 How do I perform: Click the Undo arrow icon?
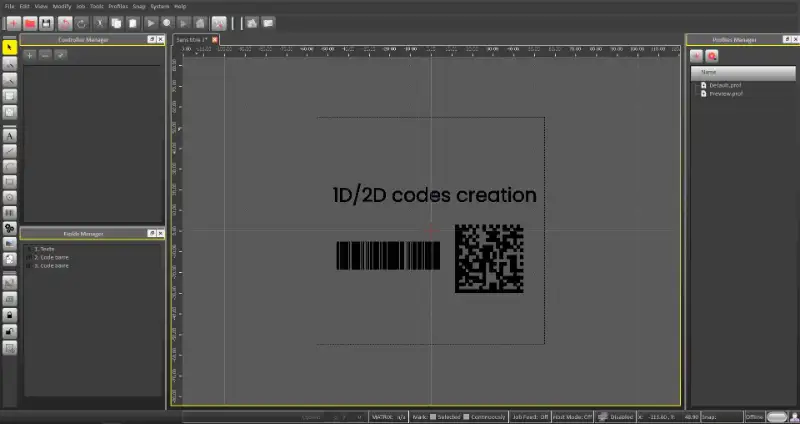coord(65,22)
